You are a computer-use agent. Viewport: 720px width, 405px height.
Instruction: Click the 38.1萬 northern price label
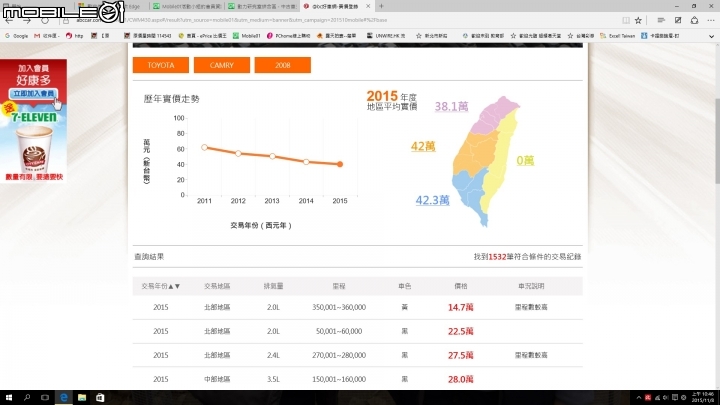pyautogui.click(x=451, y=107)
